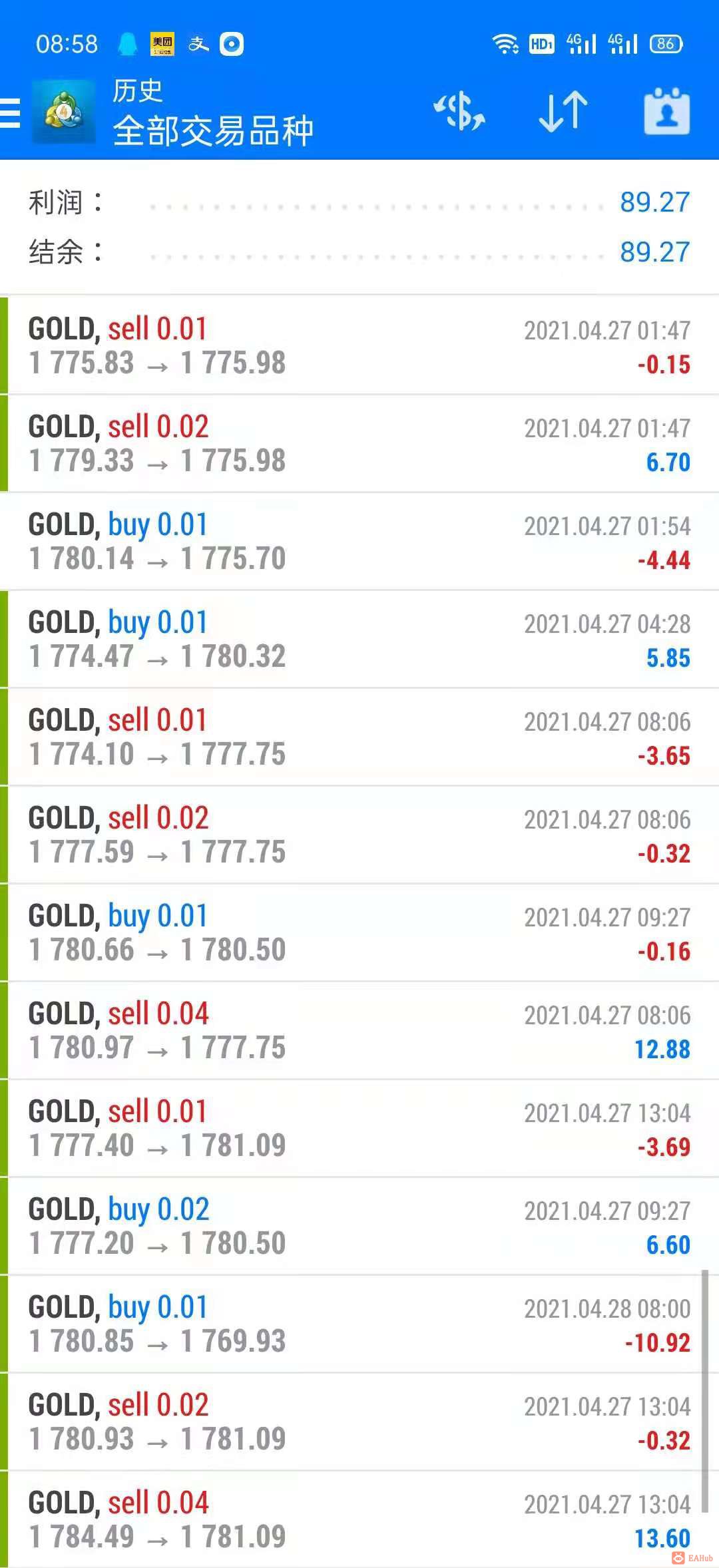Select GOLD sell 0.04 trade with 13.60 profit
The height and width of the screenshot is (1568, 719).
[x=359, y=1519]
